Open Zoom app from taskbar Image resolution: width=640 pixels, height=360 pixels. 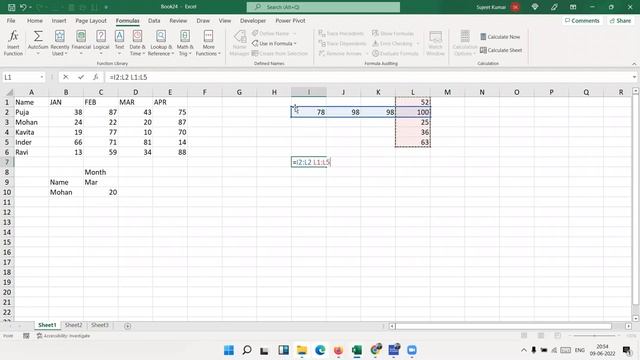click(x=412, y=350)
